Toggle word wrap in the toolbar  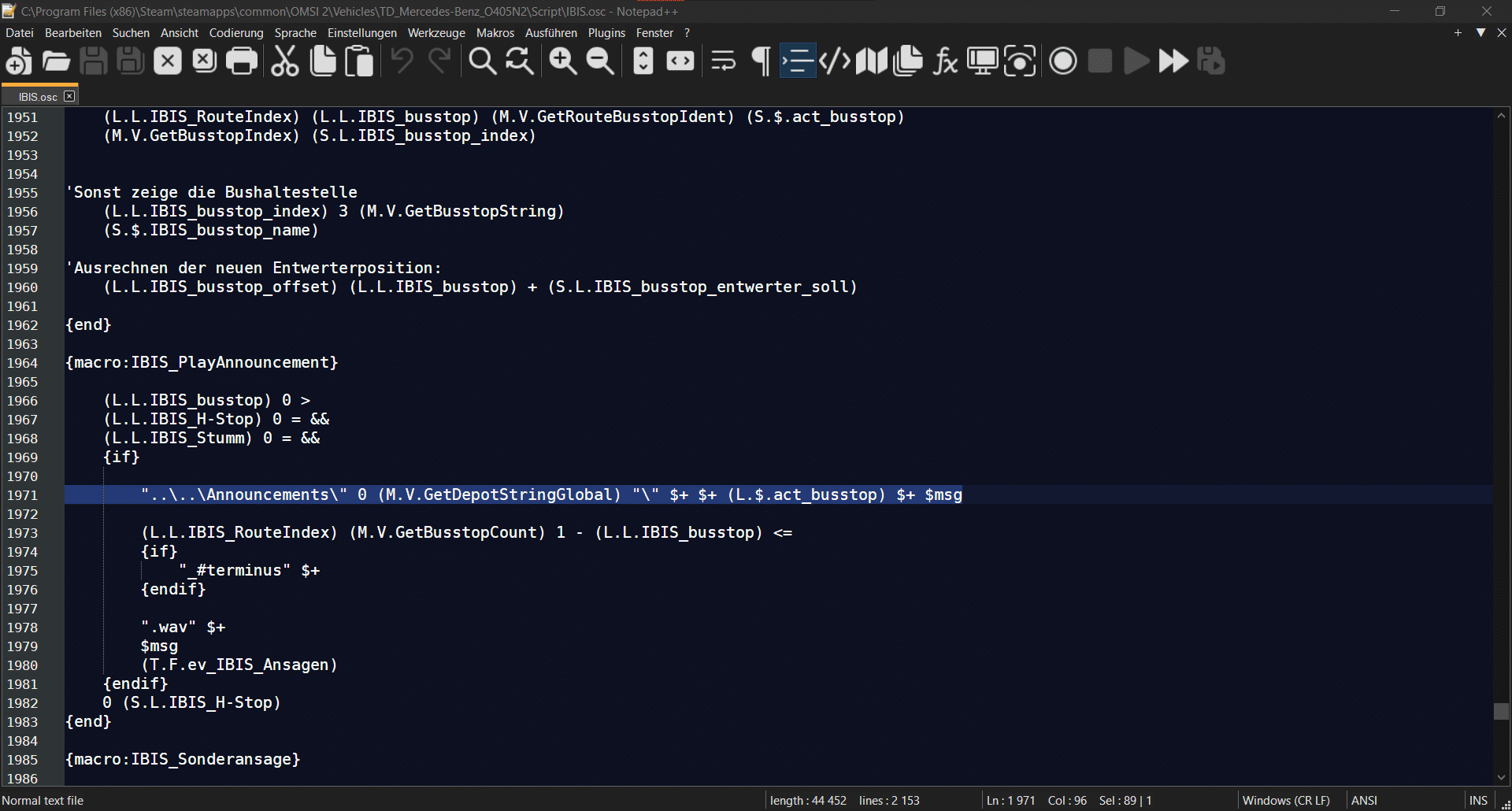723,61
